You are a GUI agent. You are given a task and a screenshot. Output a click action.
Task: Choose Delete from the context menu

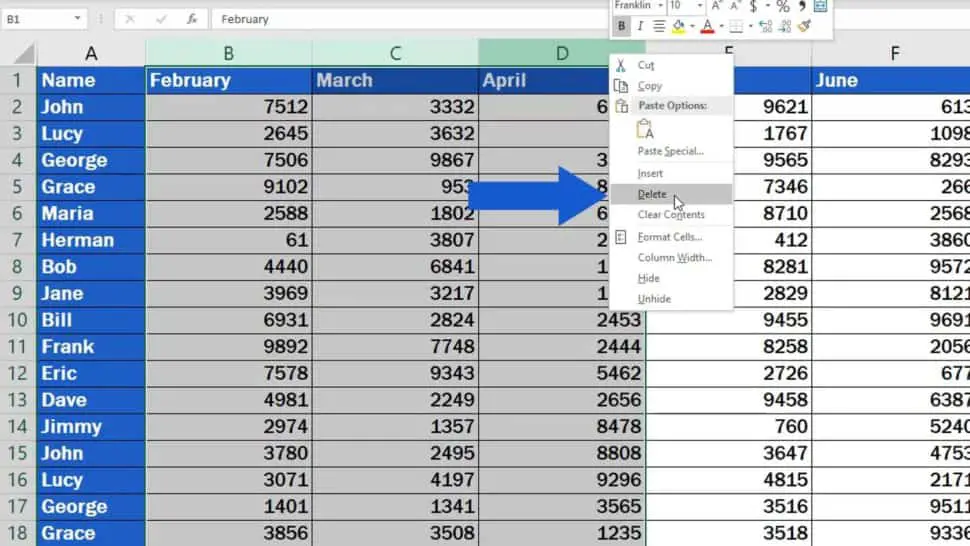pyautogui.click(x=652, y=194)
